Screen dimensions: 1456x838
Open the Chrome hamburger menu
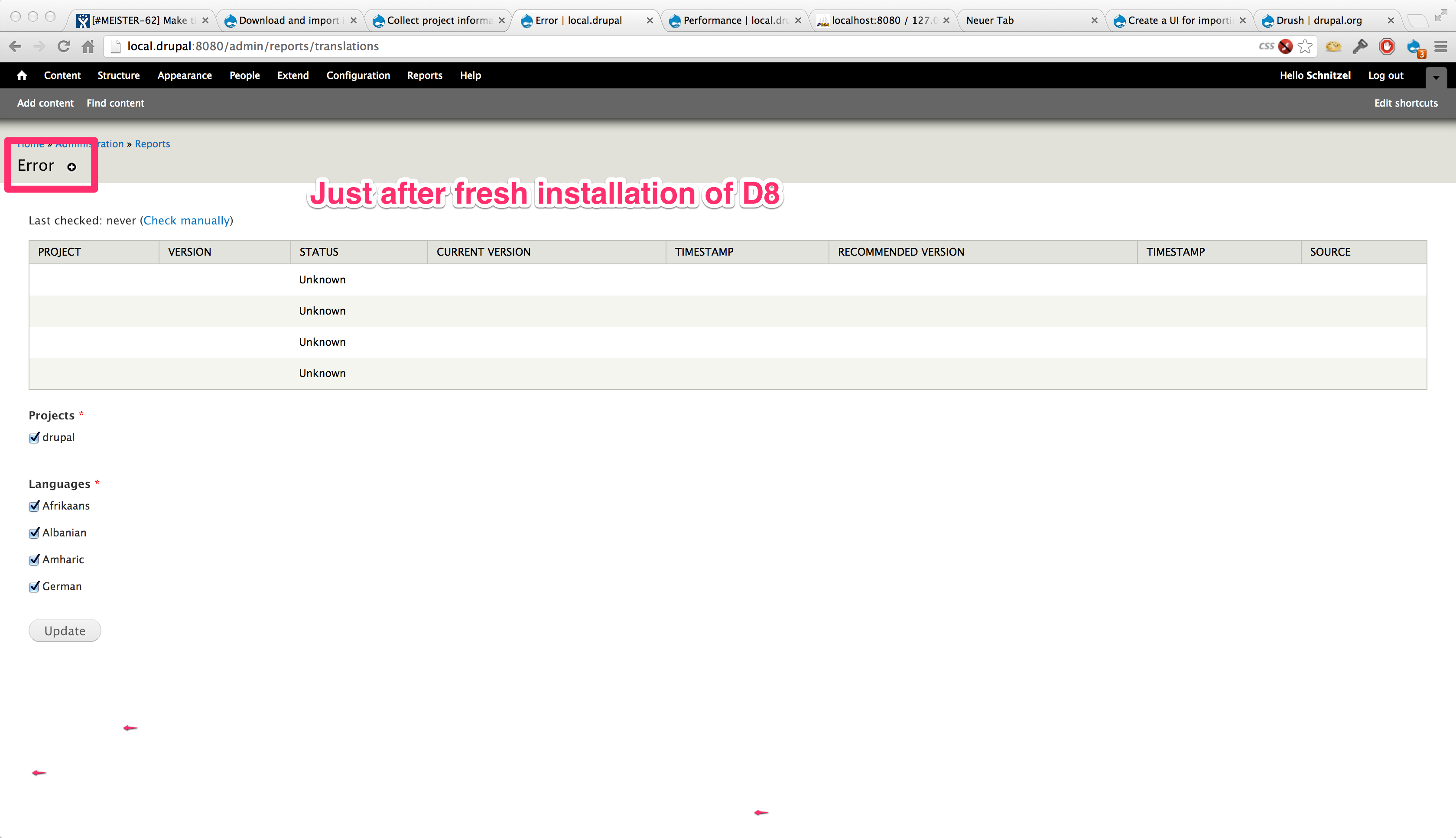[x=1441, y=46]
